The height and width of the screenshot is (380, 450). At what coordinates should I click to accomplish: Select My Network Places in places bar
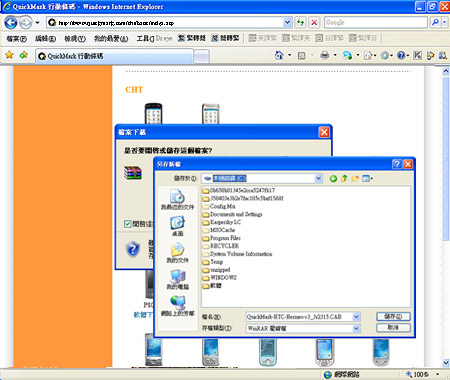tap(177, 306)
